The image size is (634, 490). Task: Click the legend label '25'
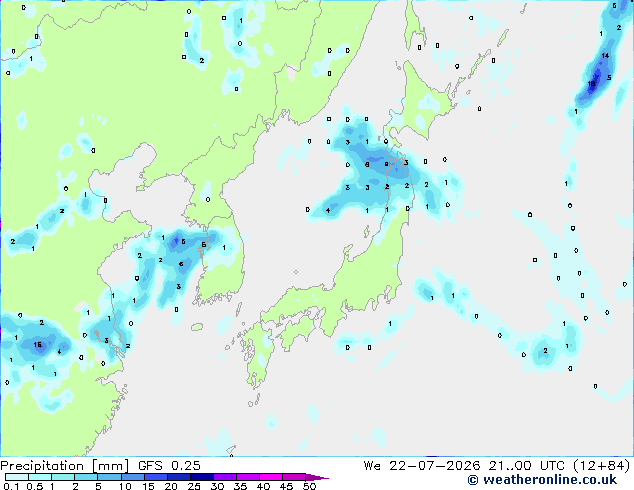pos(194,486)
